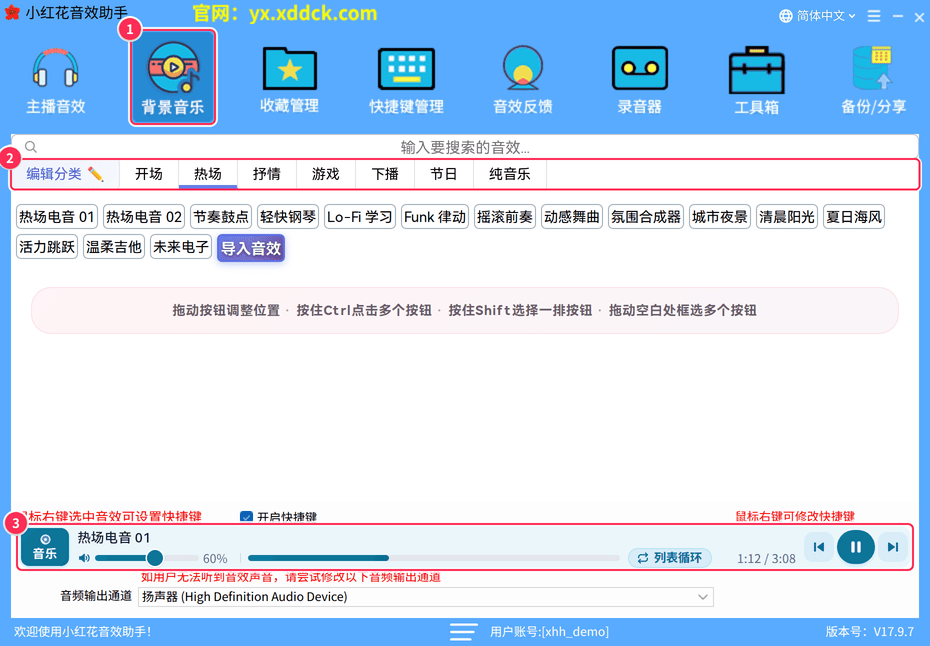
Task: Open the hamburger menu in title bar
Action: [x=874, y=16]
